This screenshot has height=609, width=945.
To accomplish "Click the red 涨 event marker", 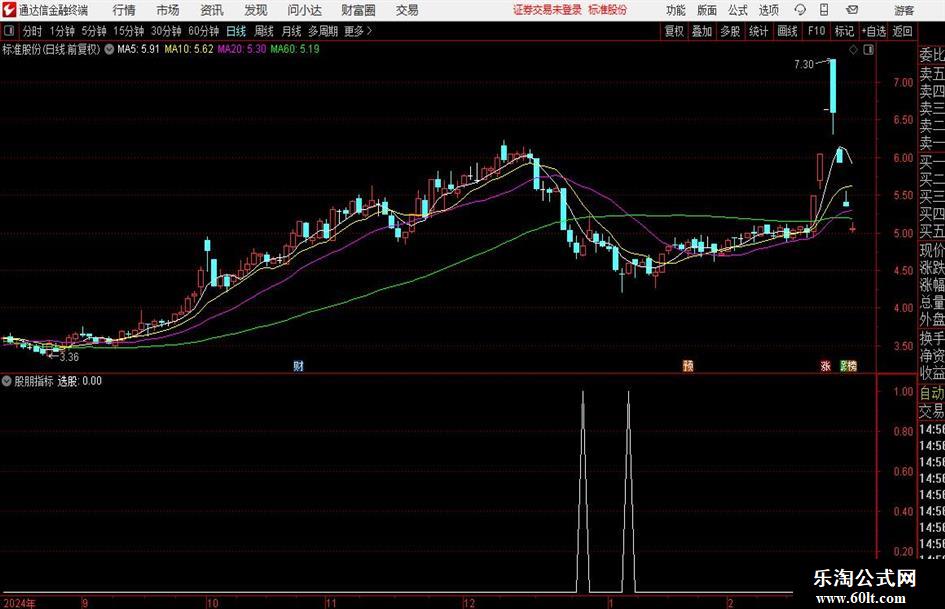I will tap(826, 366).
